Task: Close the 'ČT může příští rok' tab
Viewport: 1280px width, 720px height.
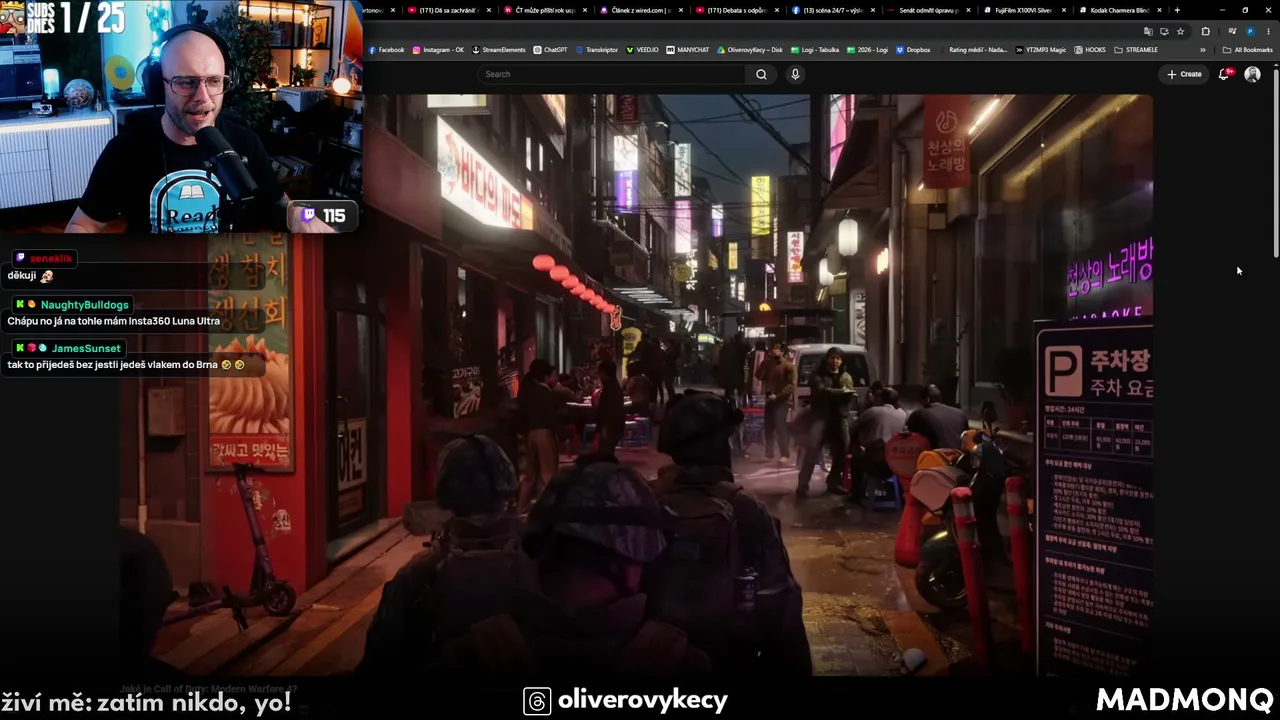Action: pyautogui.click(x=584, y=10)
